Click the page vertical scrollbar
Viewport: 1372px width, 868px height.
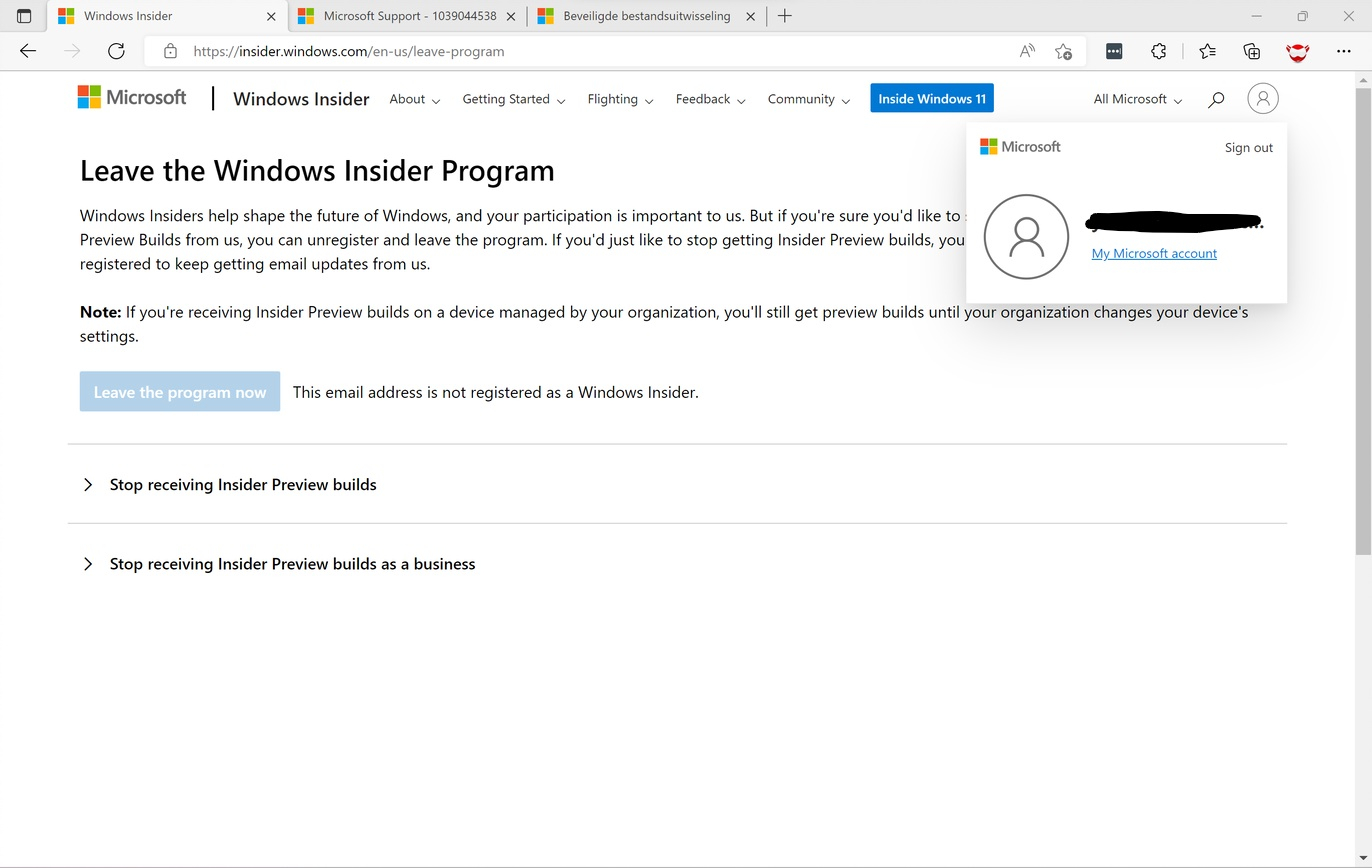(1363, 320)
